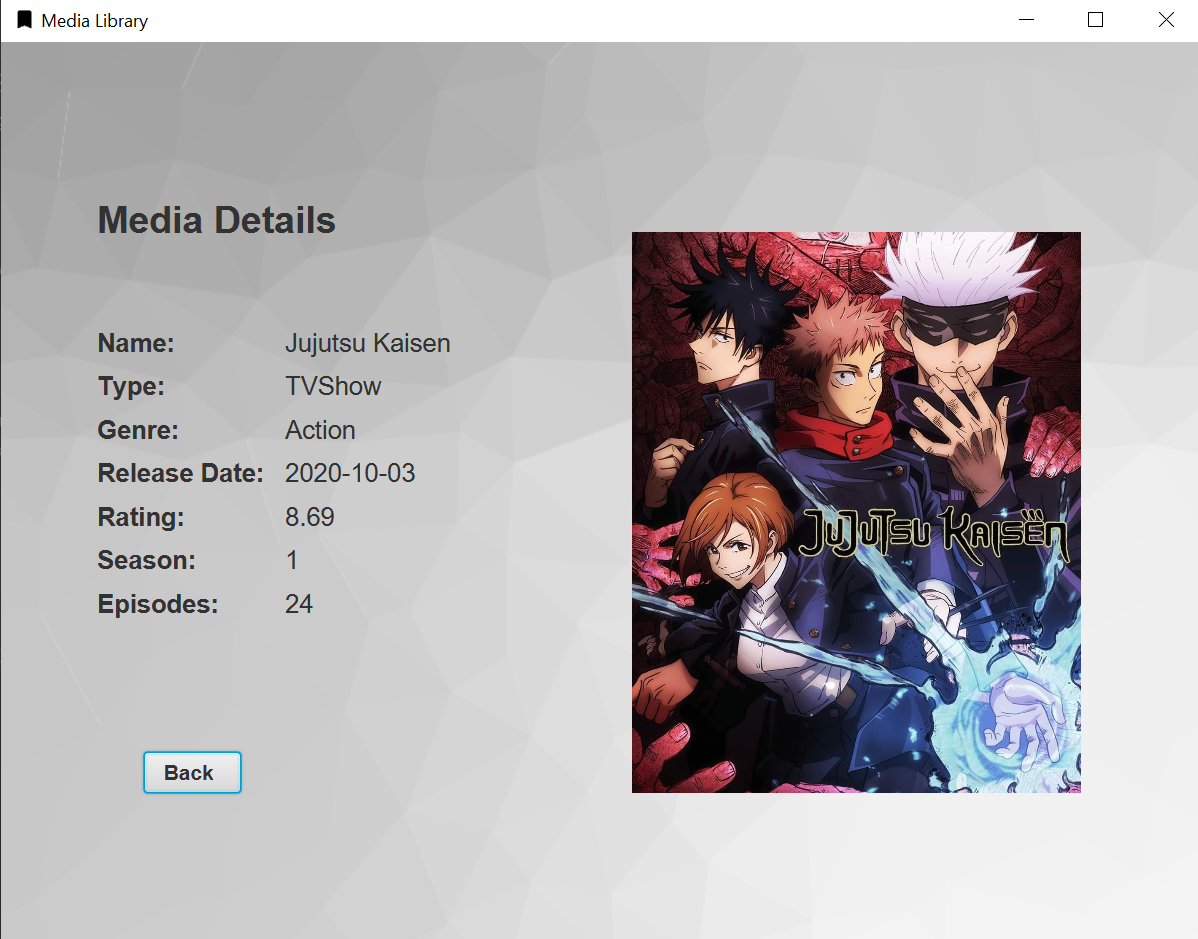The width and height of the screenshot is (1198, 939).
Task: Click the rating value 8.69
Action: coord(310,517)
